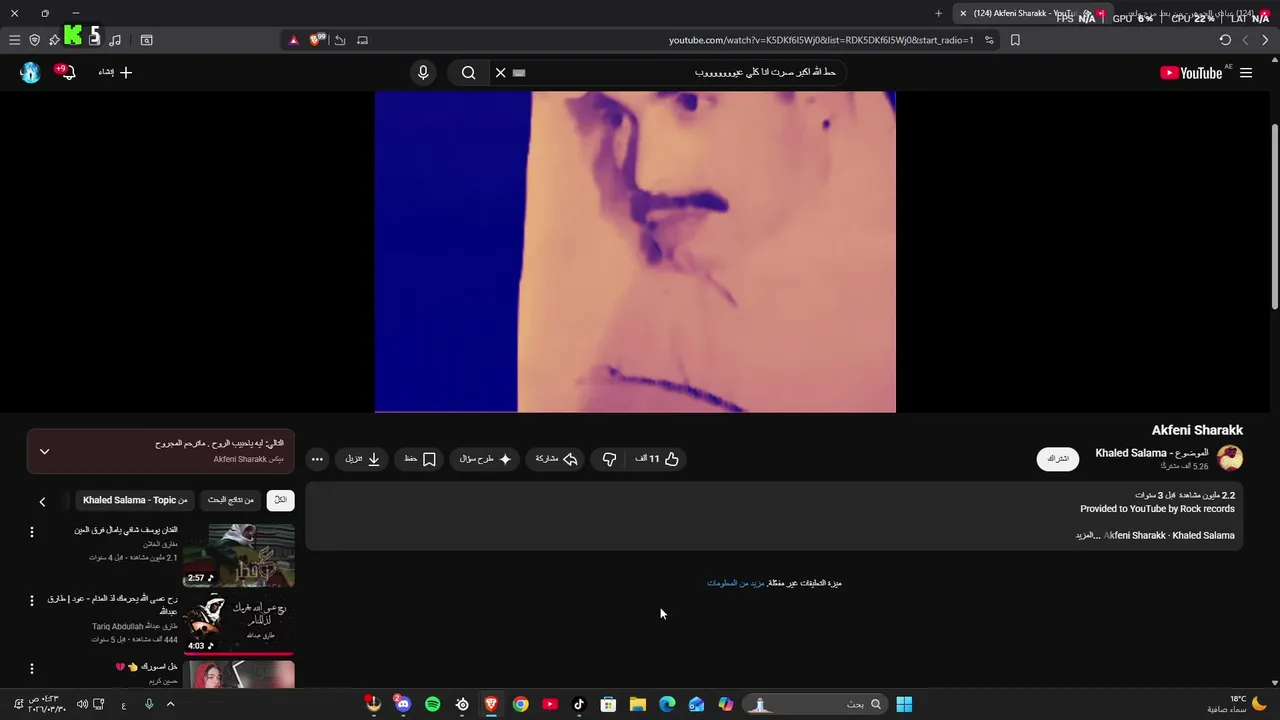
Task: Click Provided to YouTube by Rock records text
Action: tap(1157, 509)
